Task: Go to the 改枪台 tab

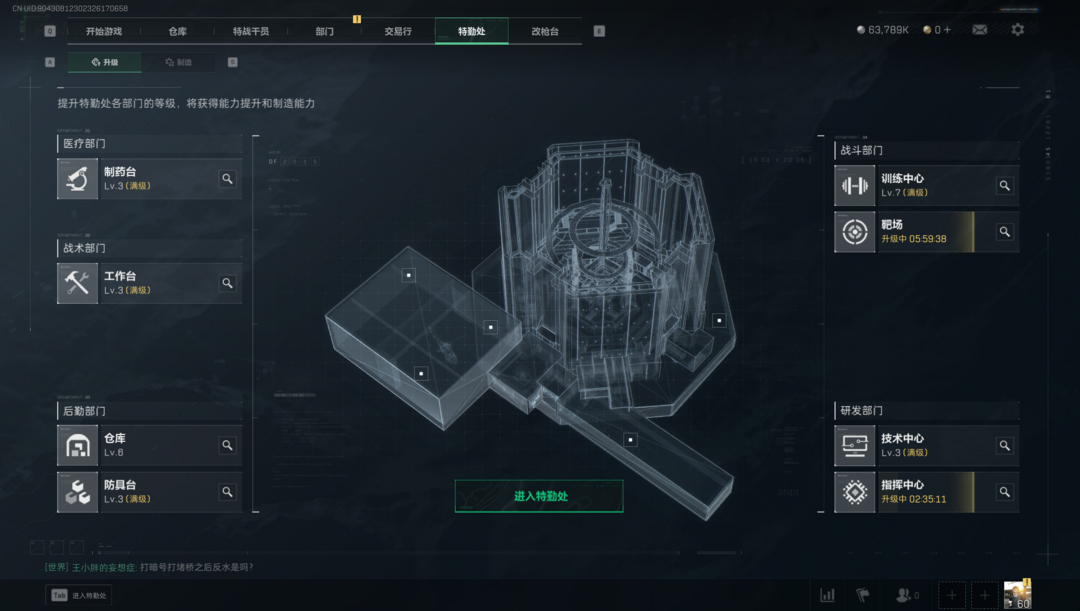Action: pos(545,31)
